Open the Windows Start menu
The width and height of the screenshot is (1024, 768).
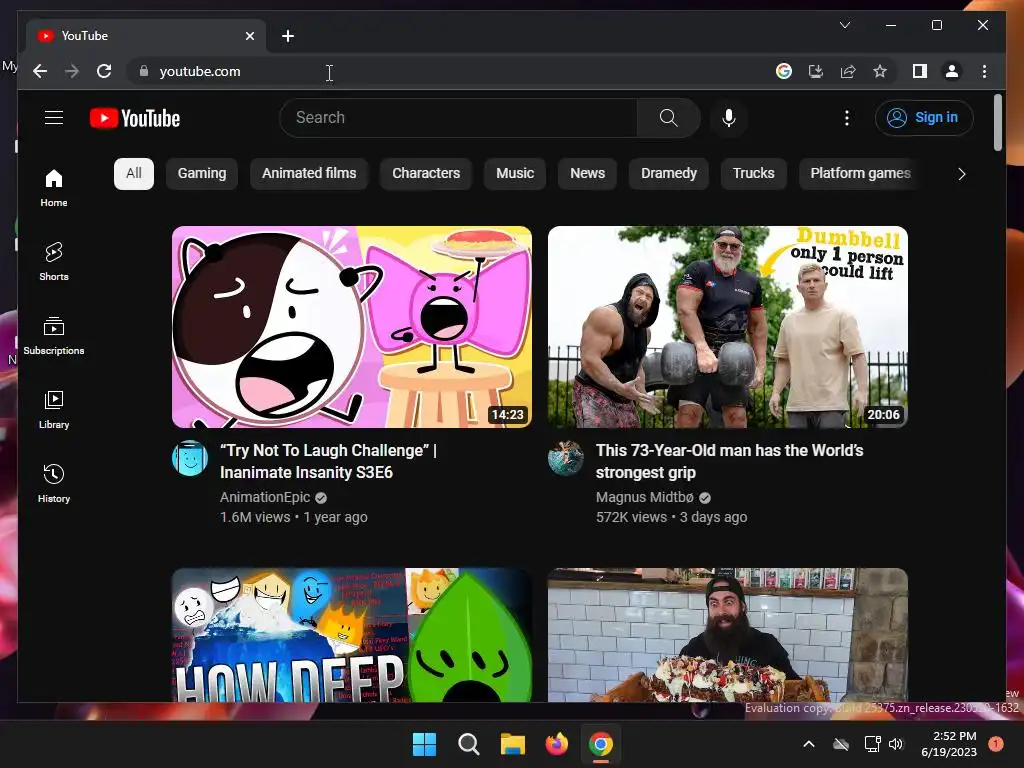coord(424,744)
